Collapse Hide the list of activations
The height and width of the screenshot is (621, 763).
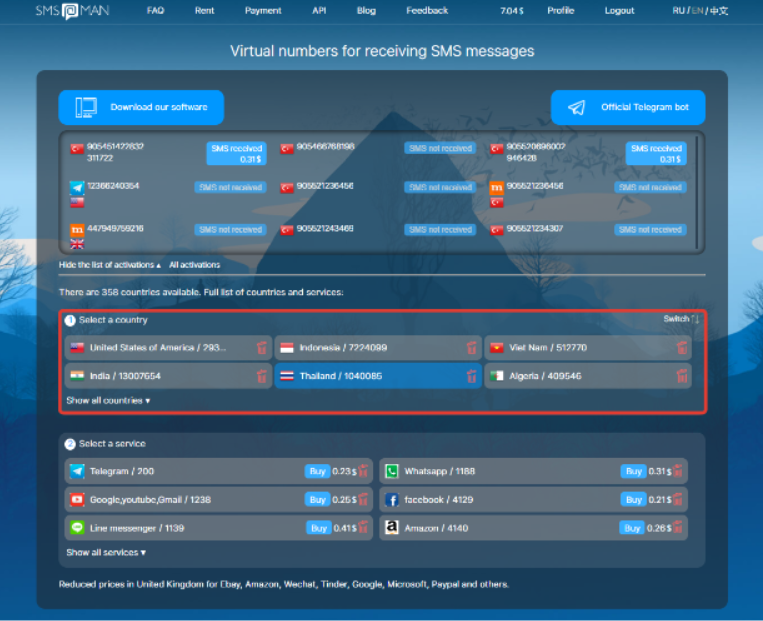(x=109, y=265)
